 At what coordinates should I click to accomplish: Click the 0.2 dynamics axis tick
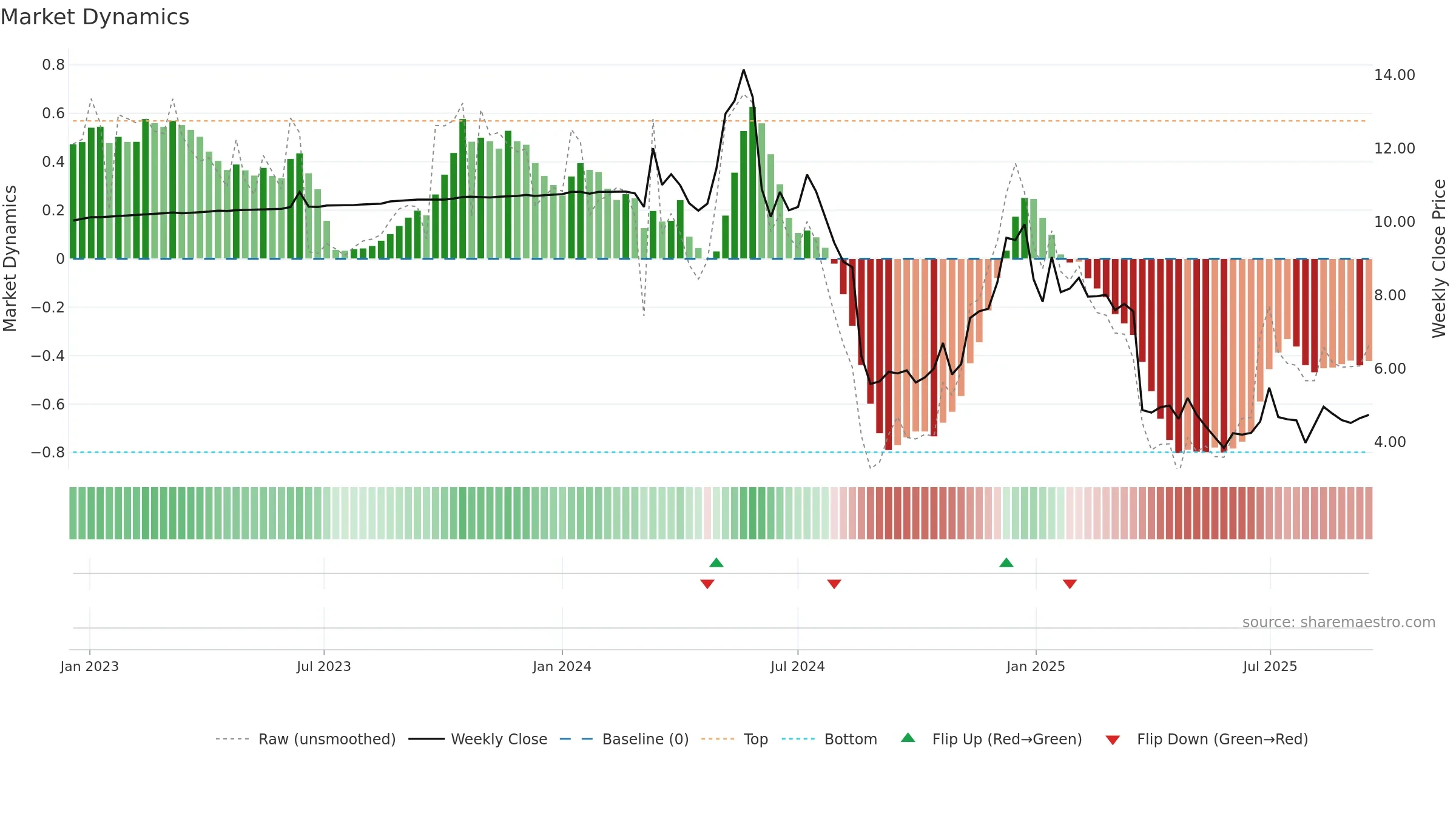pos(53,210)
